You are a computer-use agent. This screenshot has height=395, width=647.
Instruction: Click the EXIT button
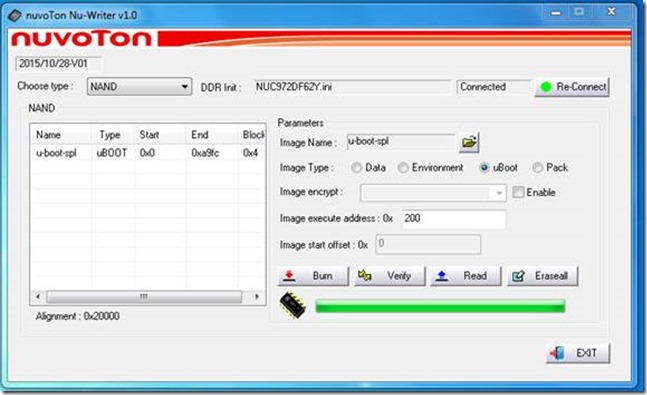pyautogui.click(x=577, y=353)
